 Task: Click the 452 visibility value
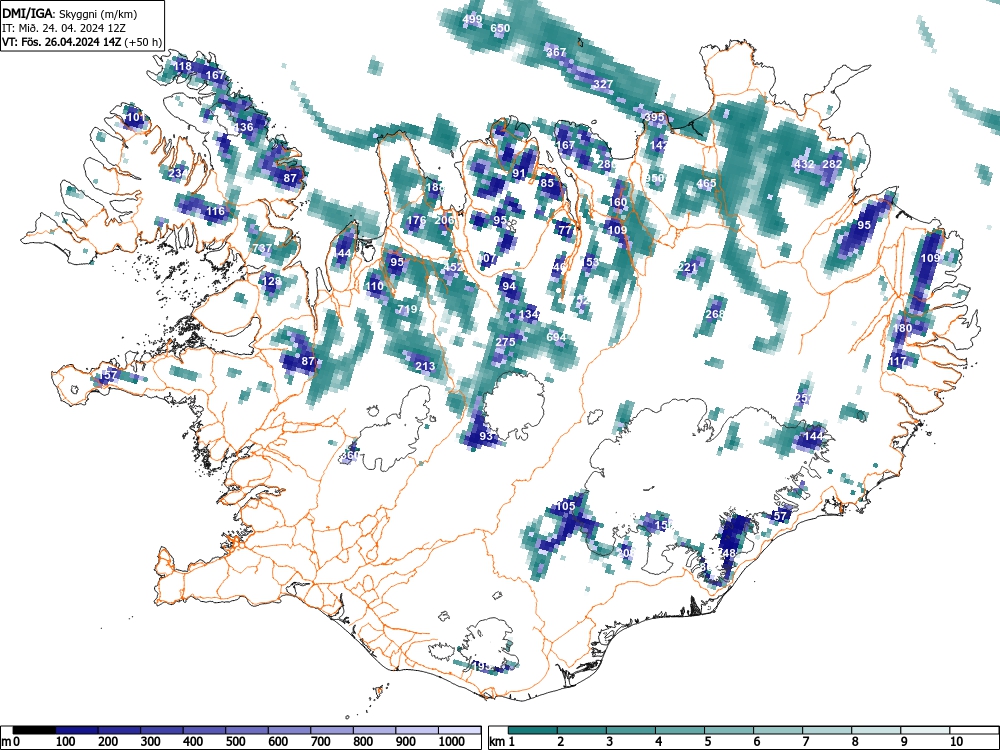453,267
